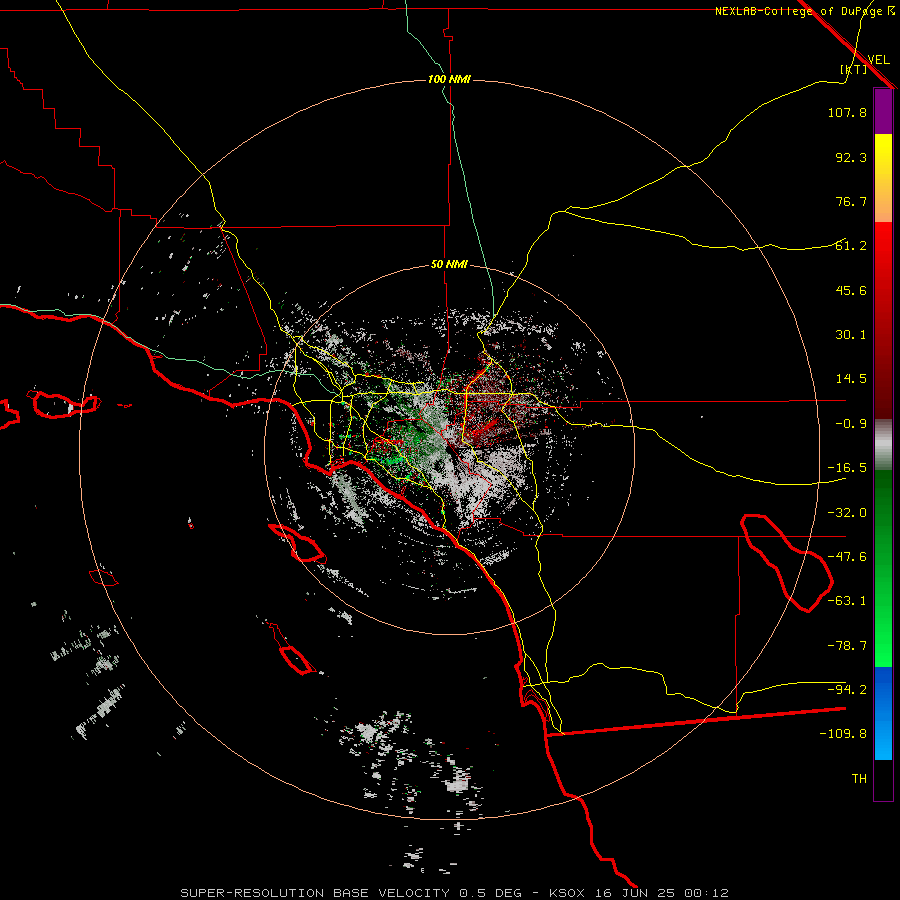This screenshot has width=900, height=900.
Task: Select the -0.9 scale value
Action: (x=851, y=424)
